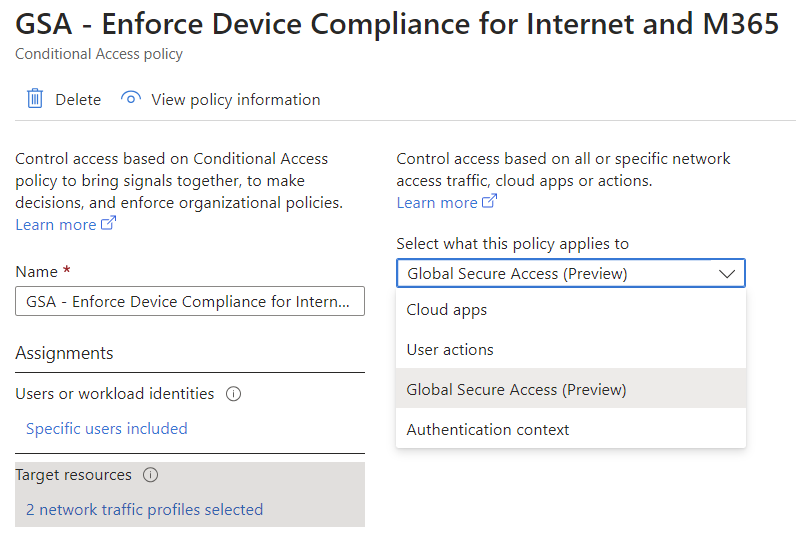Open the left Learn more link
The image size is (796, 533).
56,225
